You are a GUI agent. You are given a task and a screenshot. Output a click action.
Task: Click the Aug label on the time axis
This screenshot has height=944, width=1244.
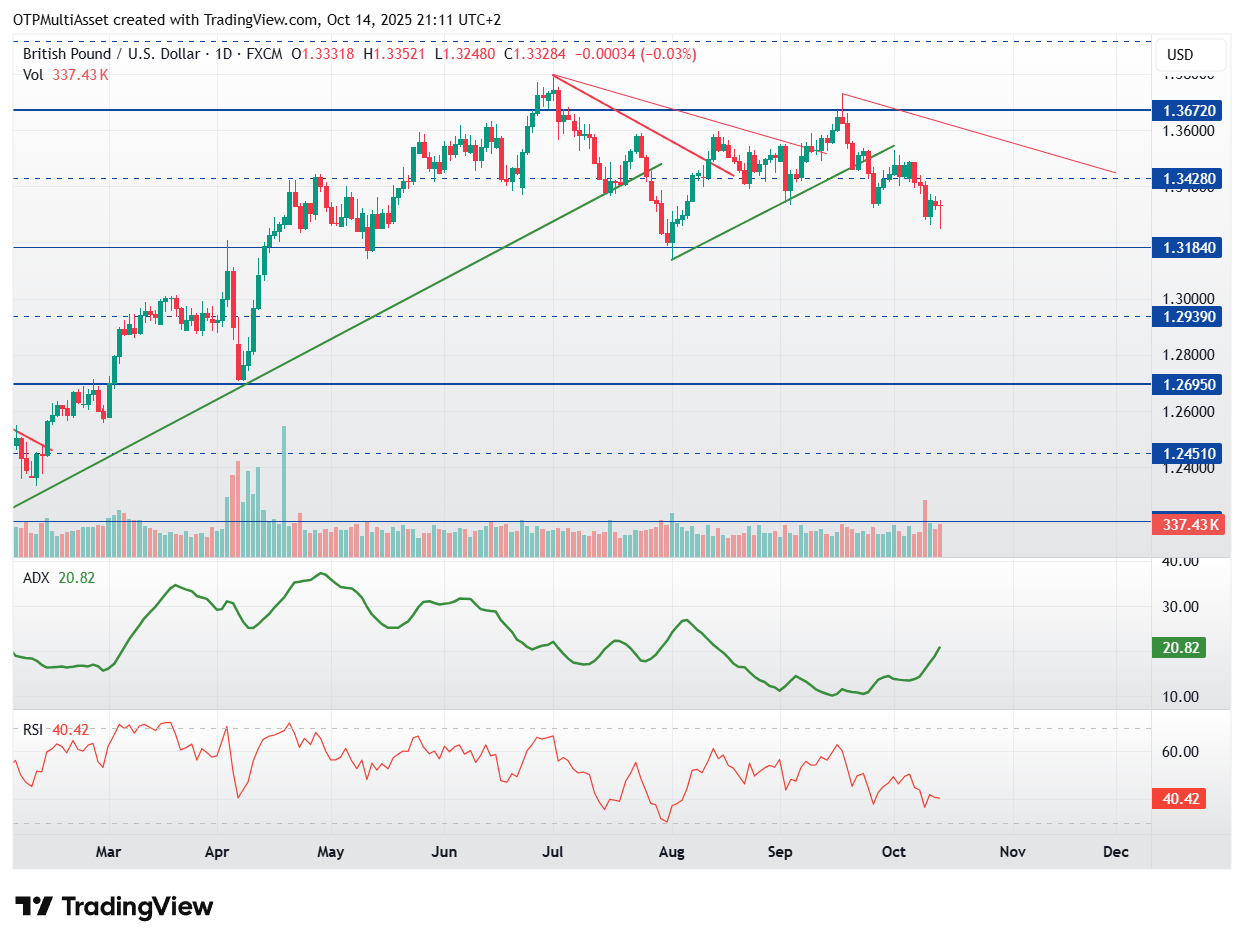(673, 852)
